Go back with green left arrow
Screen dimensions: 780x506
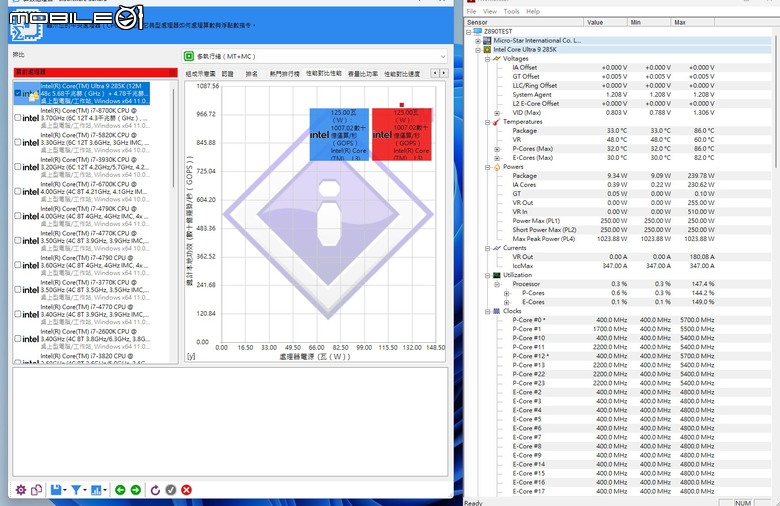point(120,490)
